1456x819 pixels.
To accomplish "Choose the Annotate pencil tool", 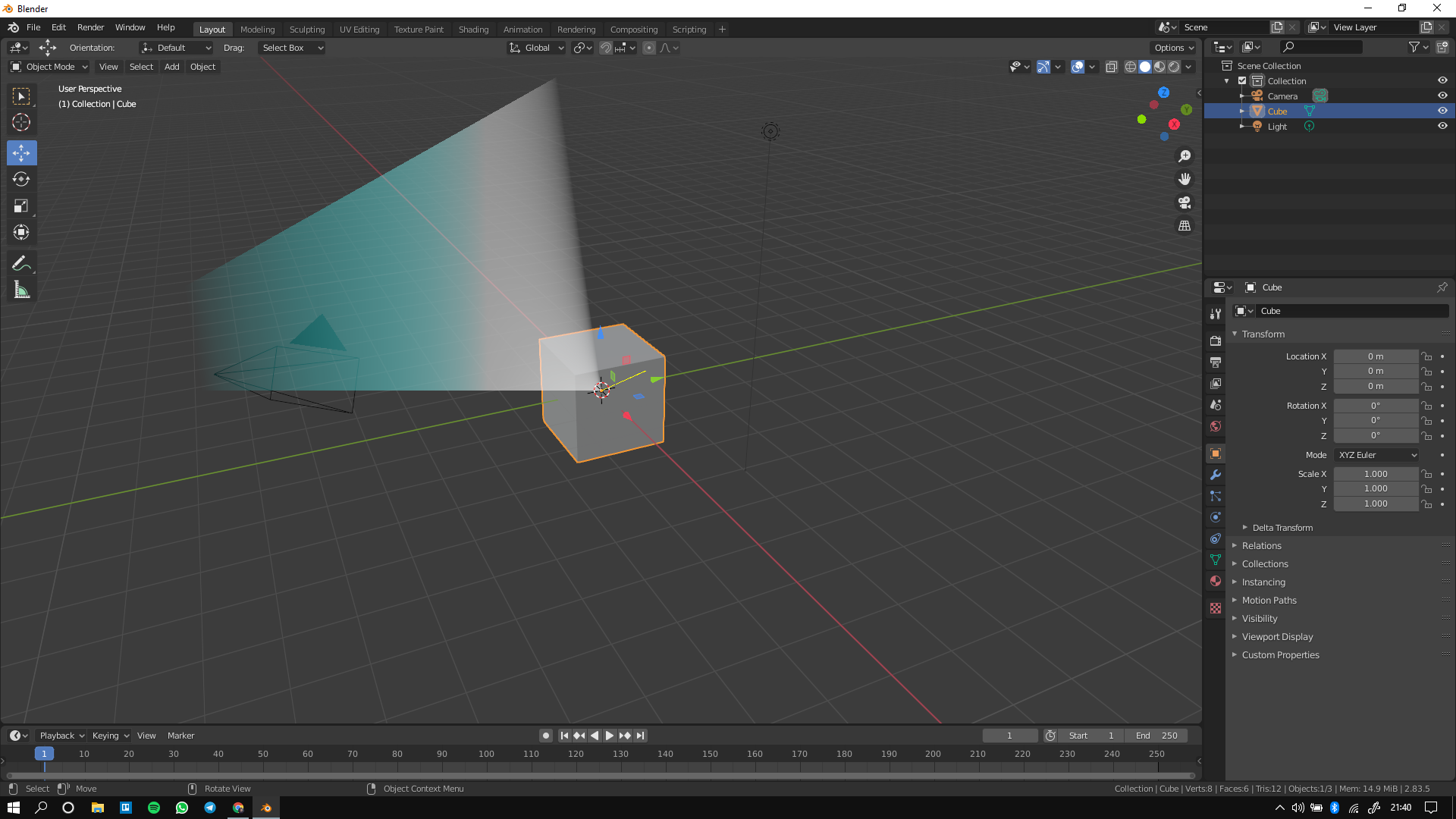I will (x=21, y=263).
